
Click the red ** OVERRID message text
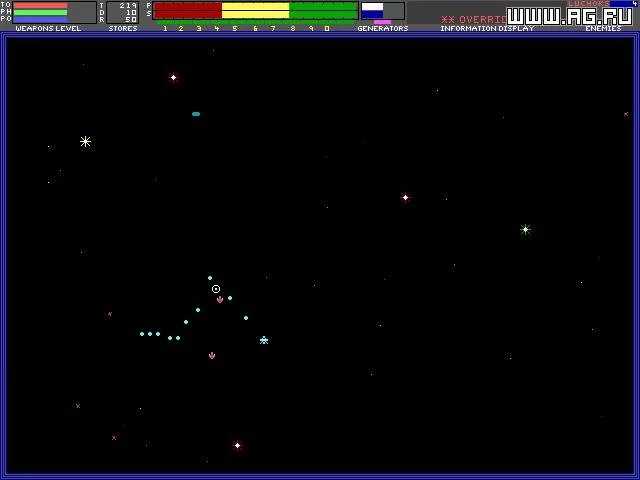pyautogui.click(x=473, y=19)
